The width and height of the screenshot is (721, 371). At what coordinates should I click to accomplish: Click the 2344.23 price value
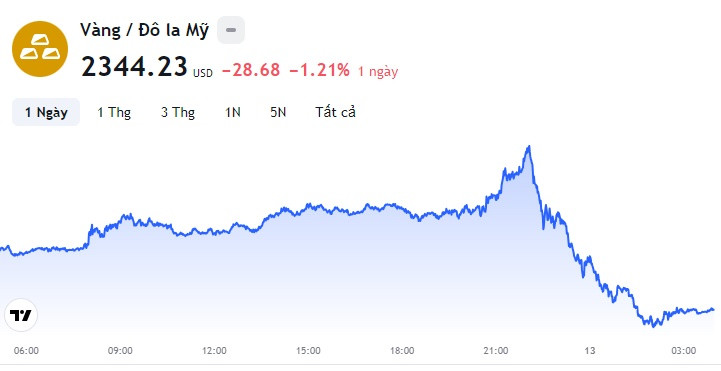coord(134,67)
